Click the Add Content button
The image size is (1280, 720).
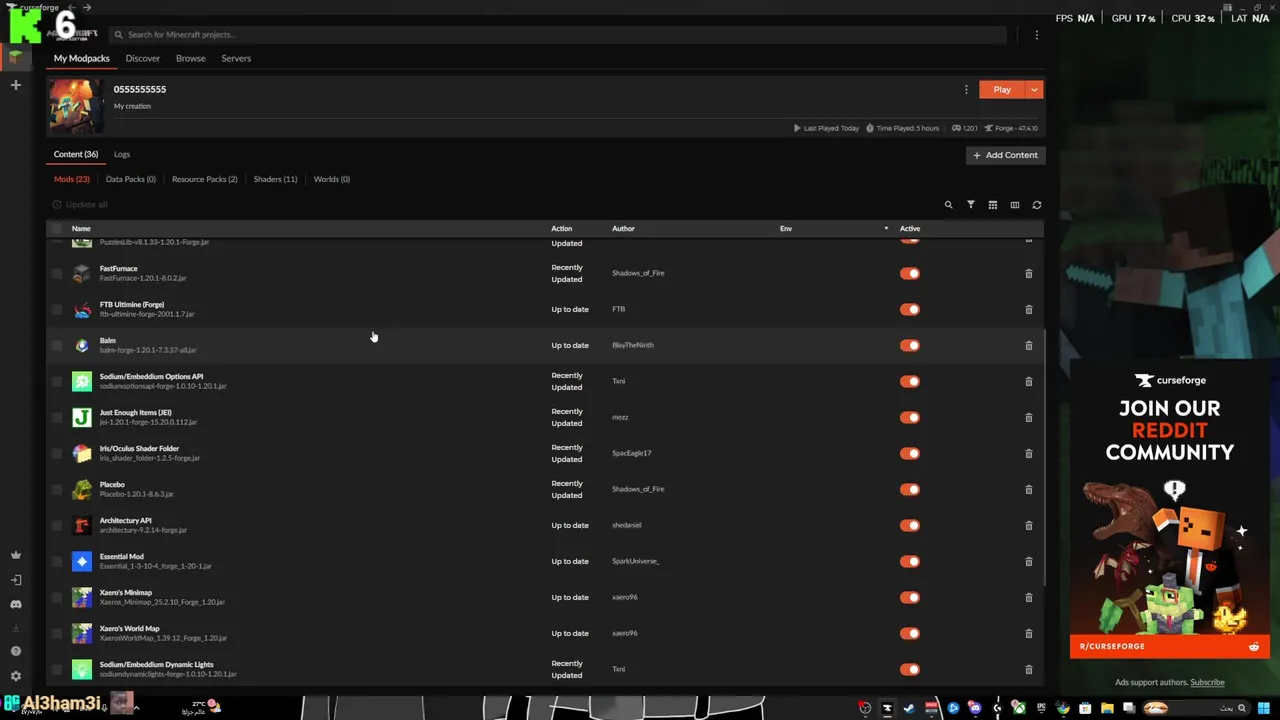(x=1006, y=155)
